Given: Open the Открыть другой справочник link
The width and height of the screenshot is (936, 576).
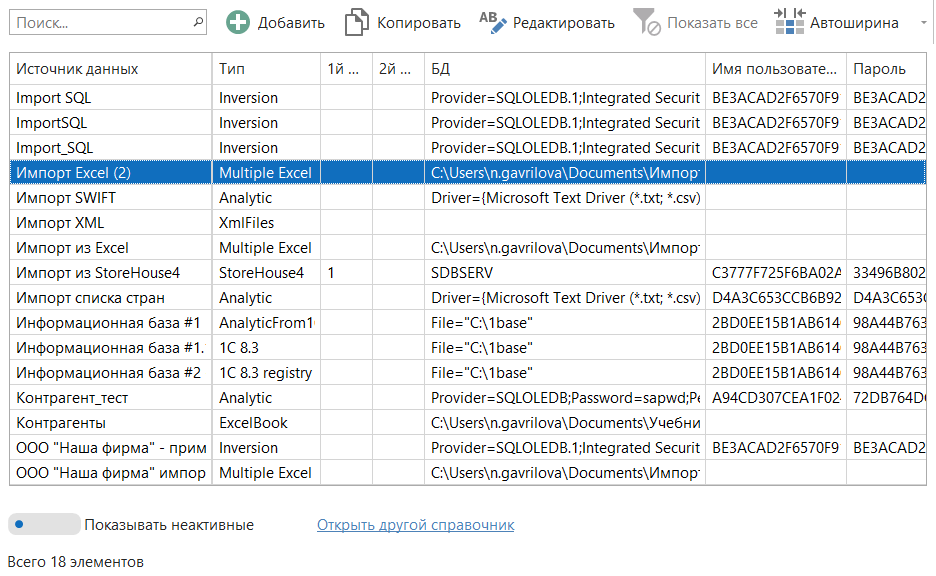Looking at the screenshot, I should (415, 525).
